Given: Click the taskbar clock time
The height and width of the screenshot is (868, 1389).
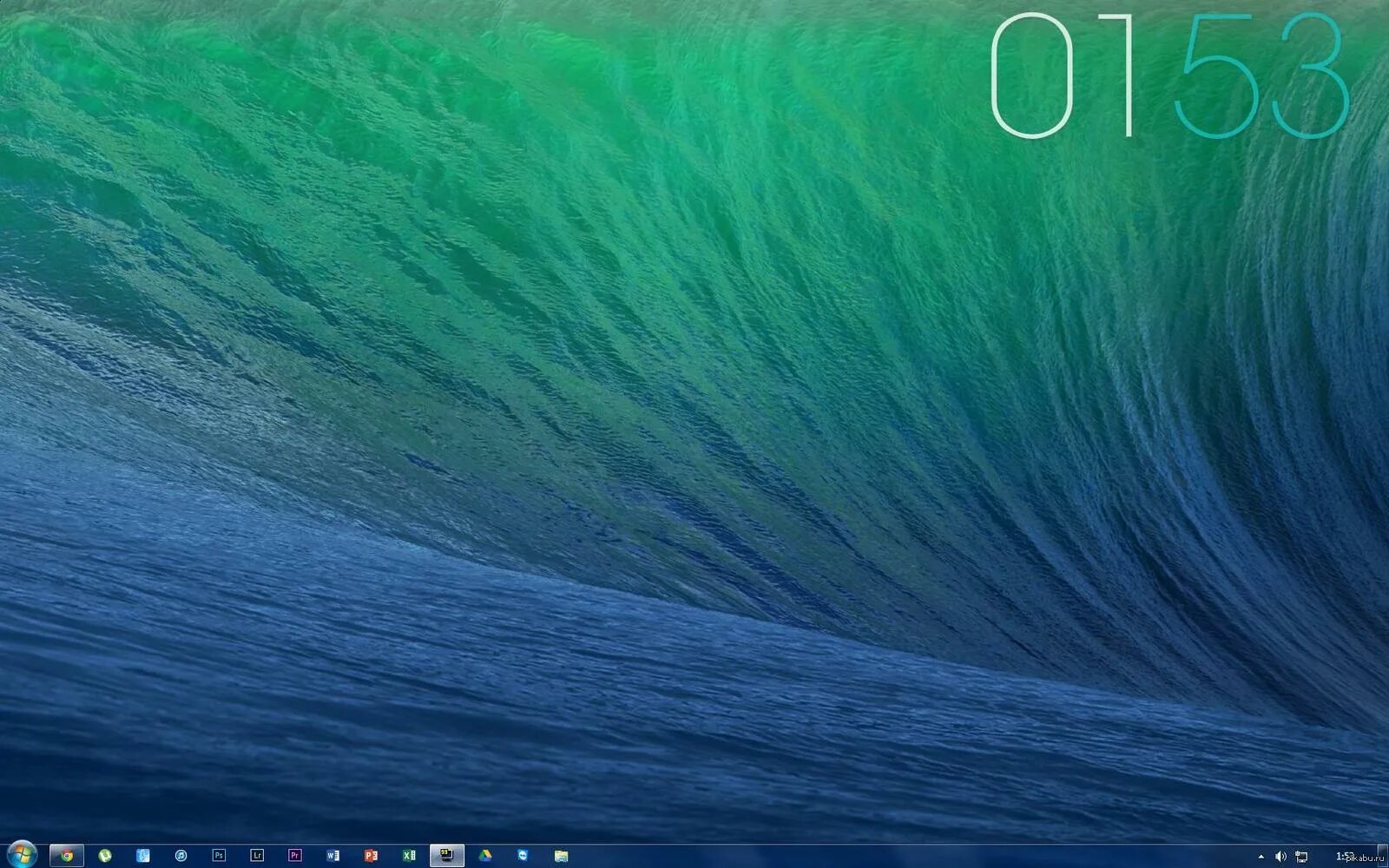Looking at the screenshot, I should point(1345,856).
